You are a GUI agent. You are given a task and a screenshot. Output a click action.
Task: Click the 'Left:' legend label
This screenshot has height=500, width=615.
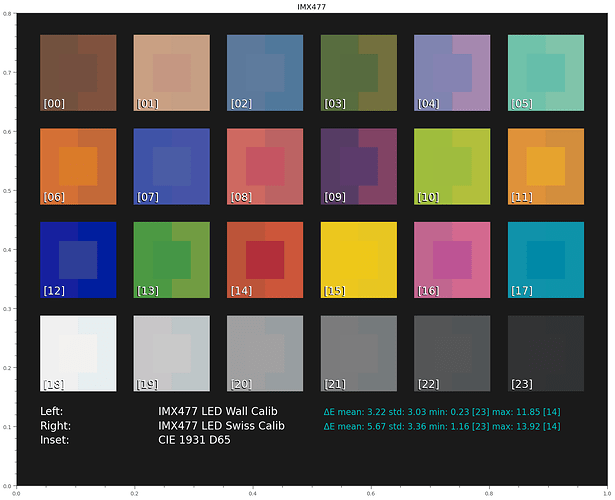51,411
